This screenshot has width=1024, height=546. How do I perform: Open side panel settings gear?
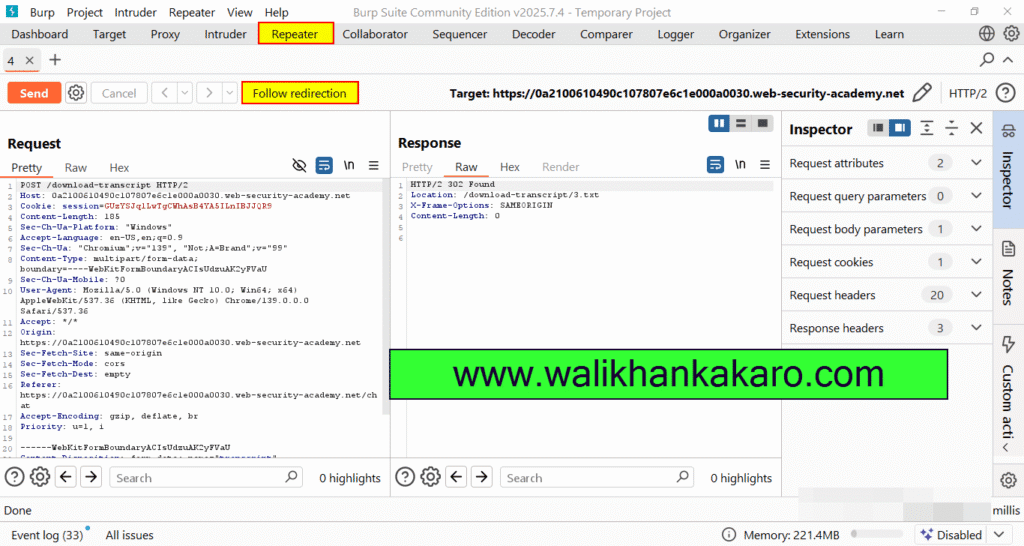point(1008,481)
